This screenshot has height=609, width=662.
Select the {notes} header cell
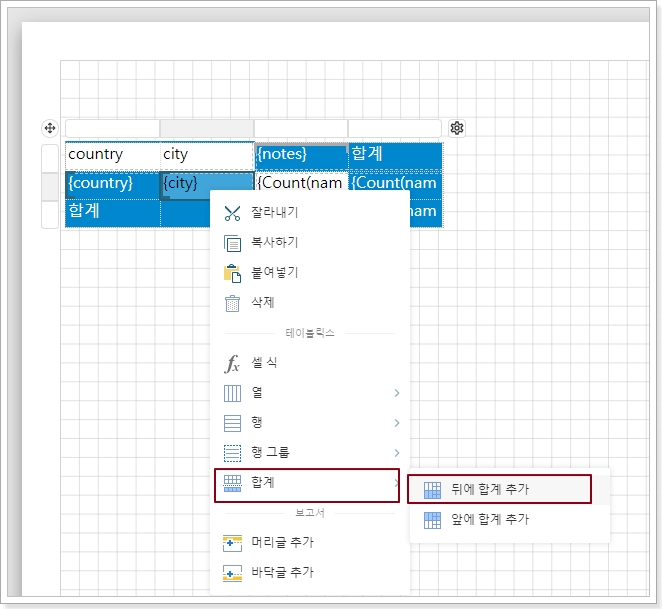(301, 155)
